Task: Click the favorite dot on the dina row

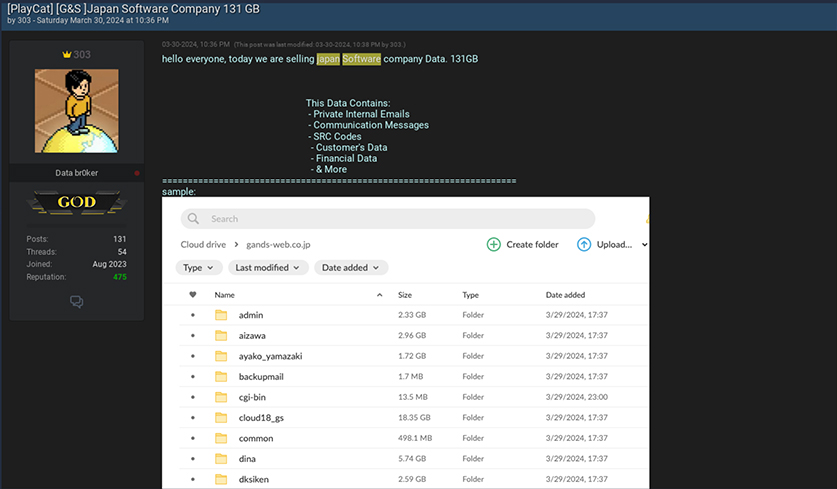Action: click(x=193, y=459)
